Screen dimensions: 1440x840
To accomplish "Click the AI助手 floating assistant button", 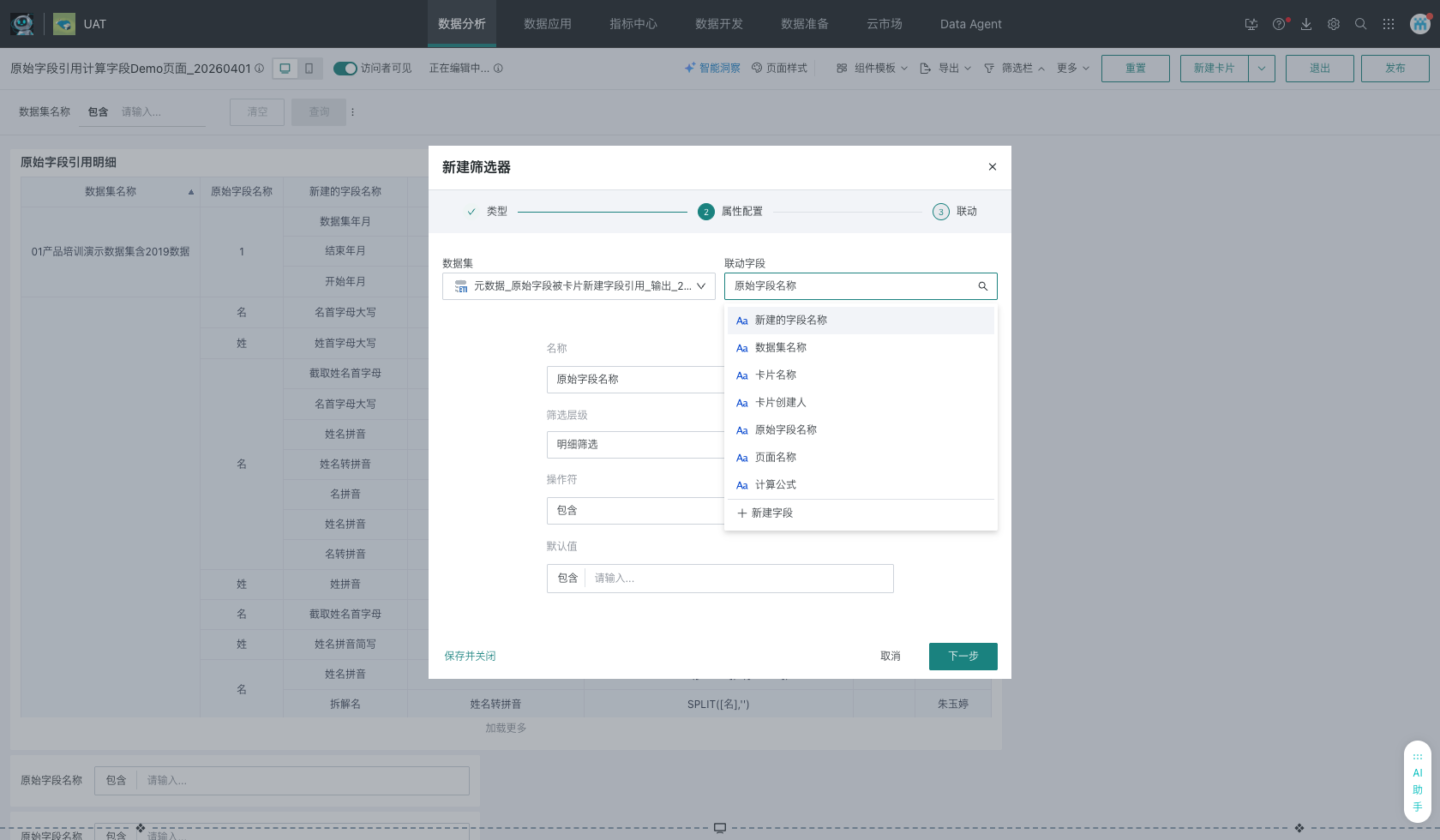I will (x=1418, y=781).
